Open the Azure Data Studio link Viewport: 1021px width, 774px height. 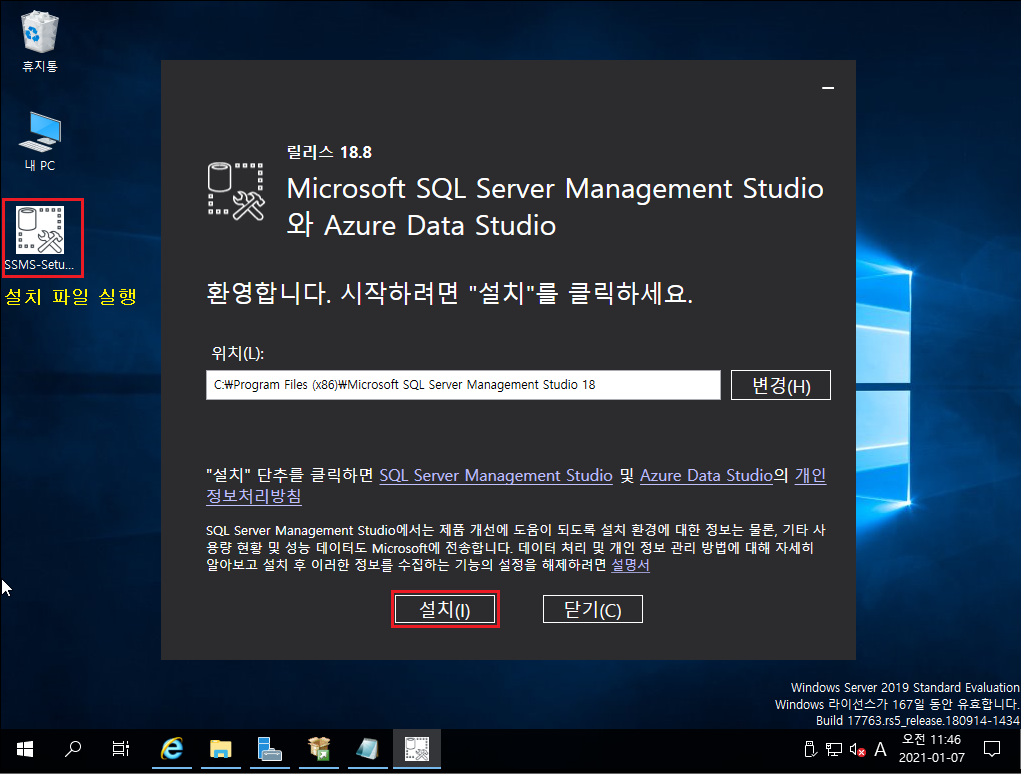[706, 475]
